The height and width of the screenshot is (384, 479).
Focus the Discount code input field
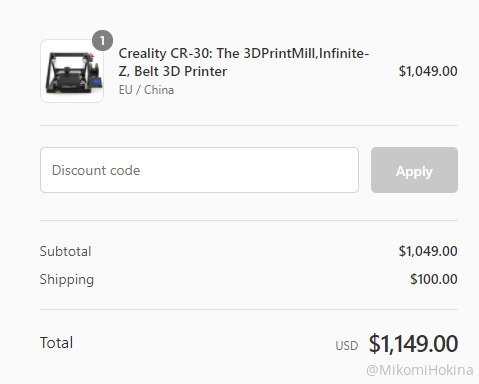click(x=199, y=170)
